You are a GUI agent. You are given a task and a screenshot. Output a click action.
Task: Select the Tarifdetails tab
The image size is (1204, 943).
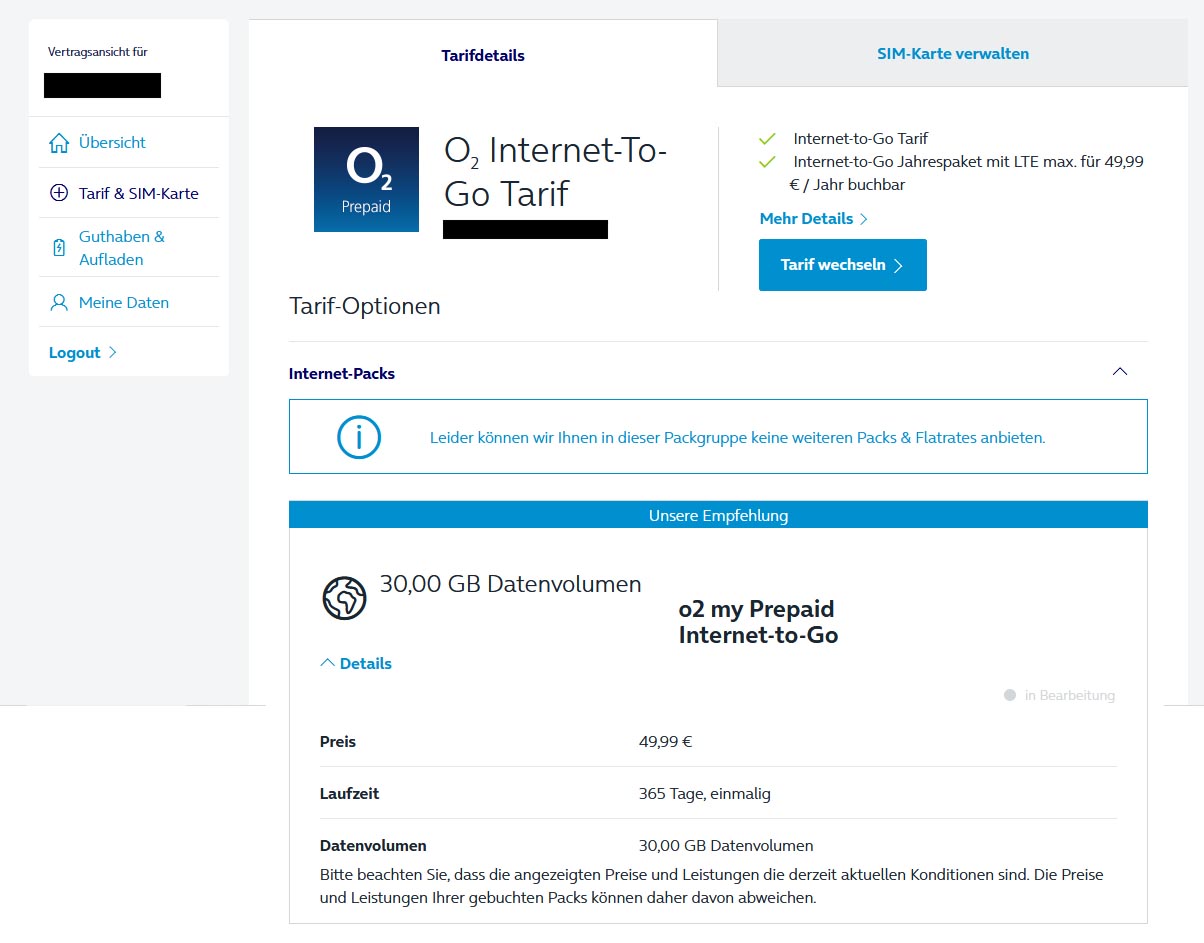click(x=483, y=56)
